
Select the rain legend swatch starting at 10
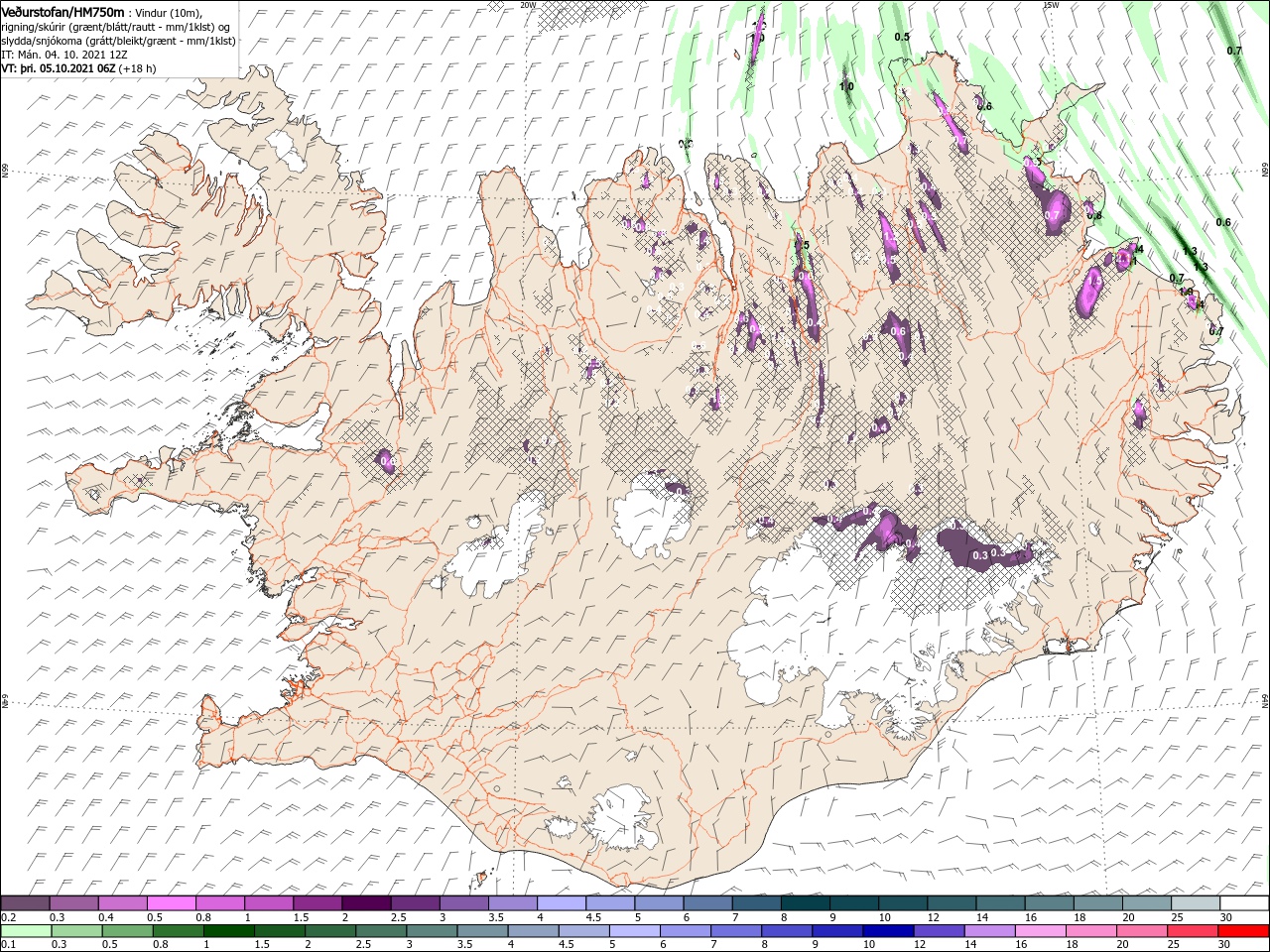point(889,931)
